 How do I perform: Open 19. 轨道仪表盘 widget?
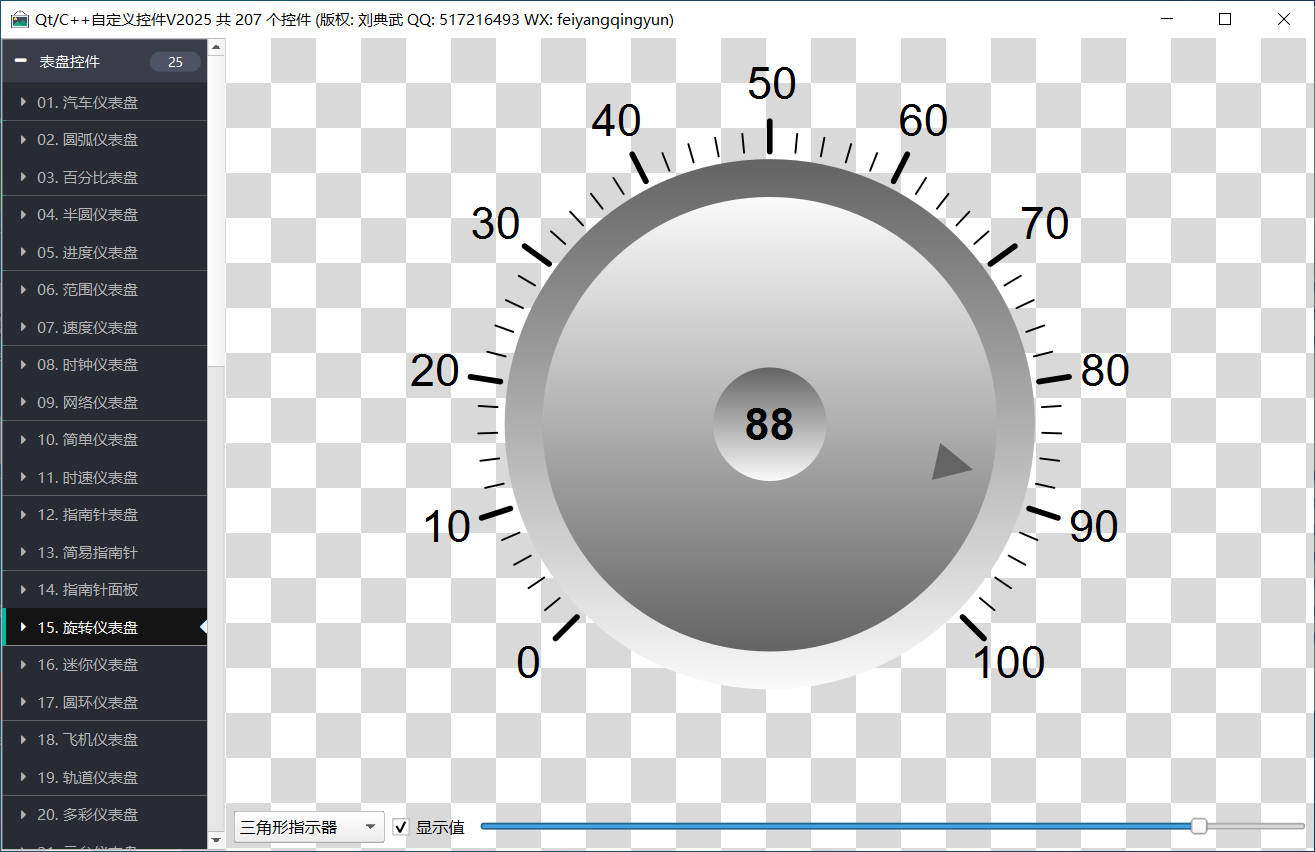click(x=104, y=777)
